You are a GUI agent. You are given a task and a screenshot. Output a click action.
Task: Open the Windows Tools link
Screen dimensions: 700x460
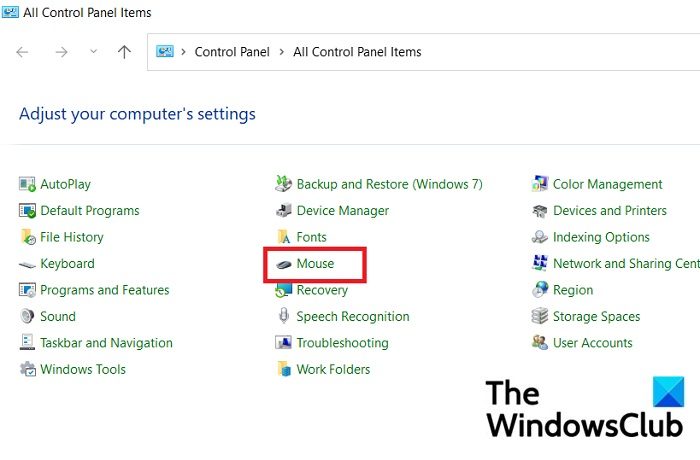point(83,369)
